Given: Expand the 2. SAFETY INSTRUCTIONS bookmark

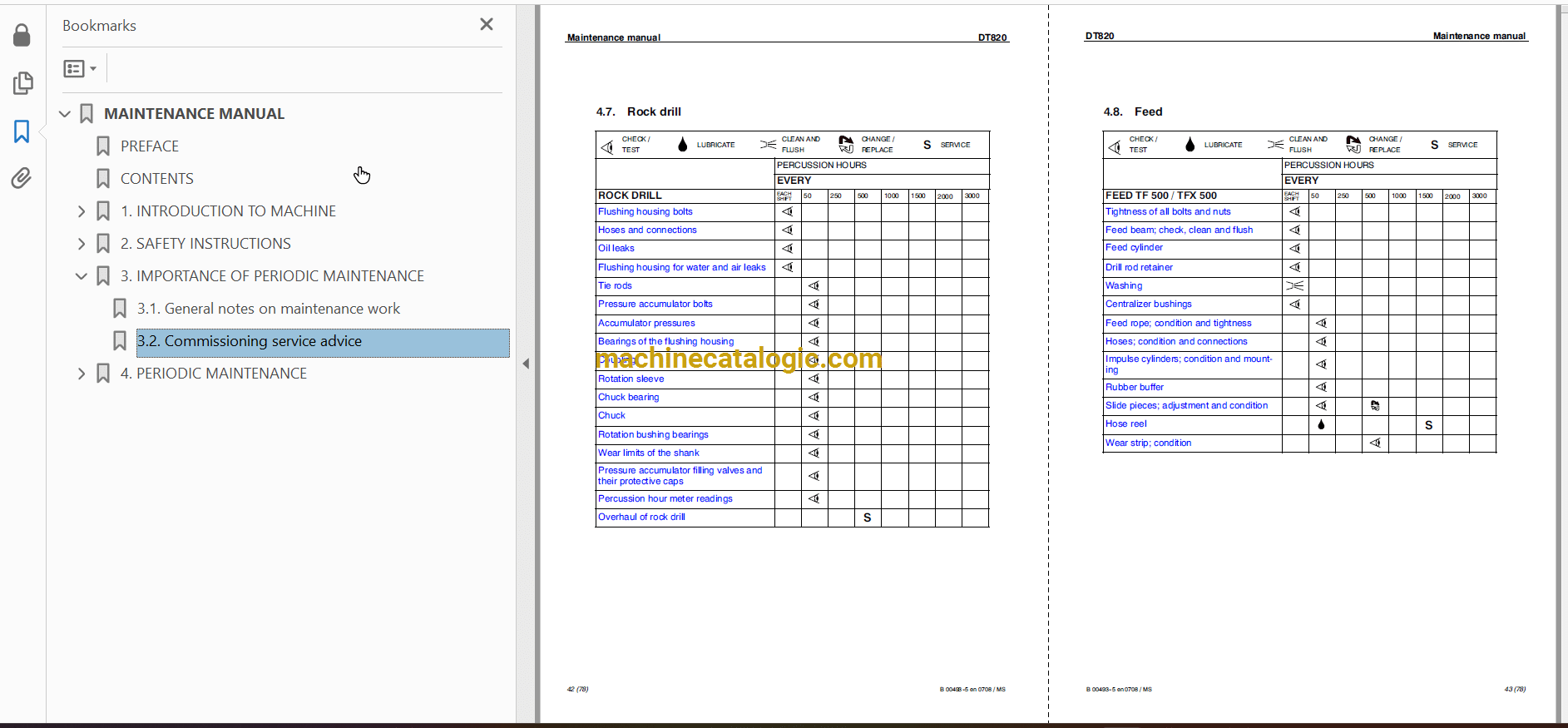Looking at the screenshot, I should coord(82,244).
